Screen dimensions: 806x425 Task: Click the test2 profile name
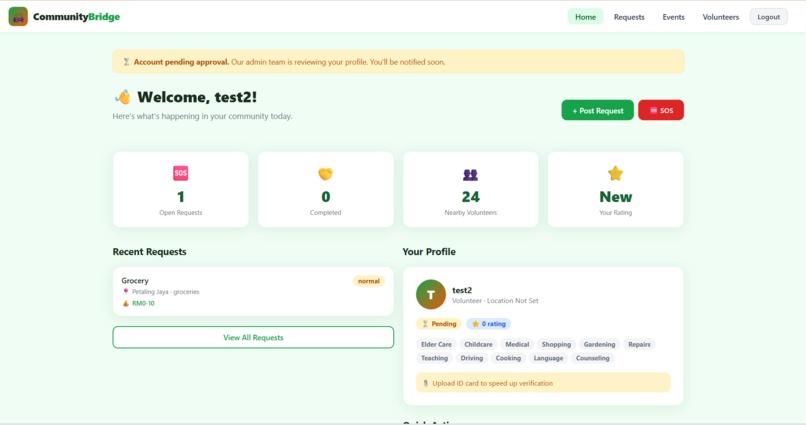click(462, 290)
